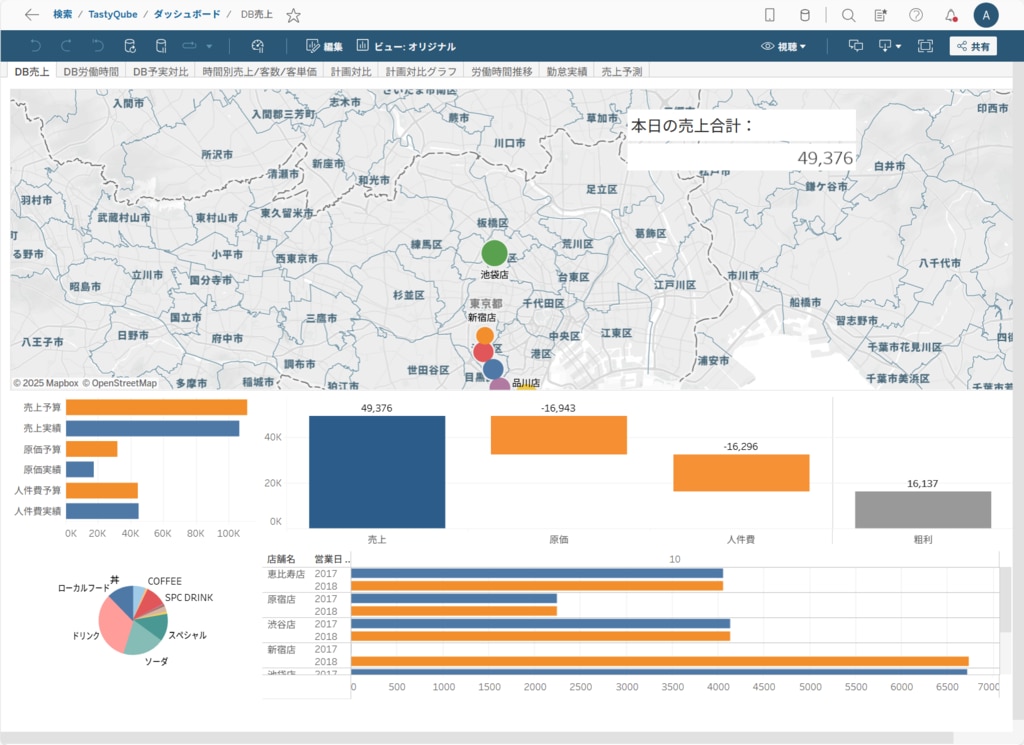Click the 編集 edit button

324,46
